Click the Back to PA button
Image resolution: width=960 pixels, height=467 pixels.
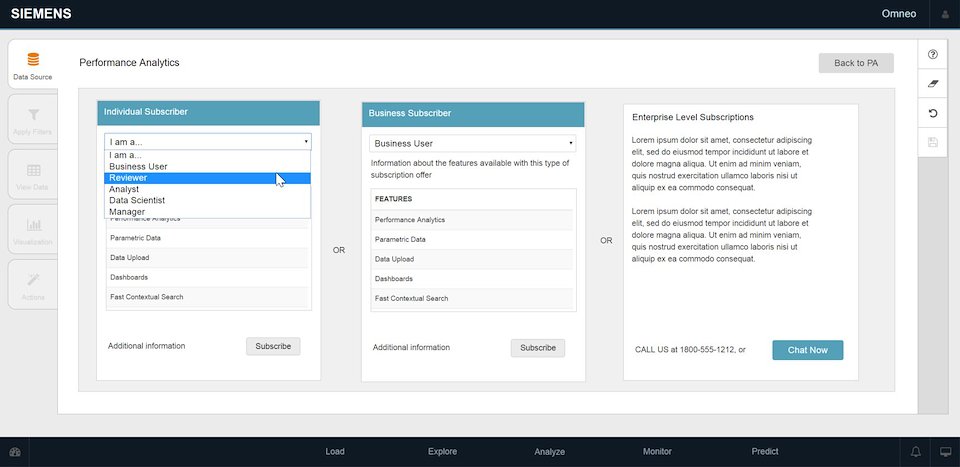856,63
